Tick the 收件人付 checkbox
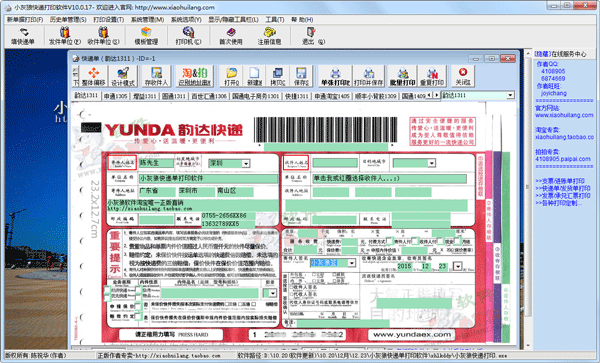The image size is (600, 363). 440,241
